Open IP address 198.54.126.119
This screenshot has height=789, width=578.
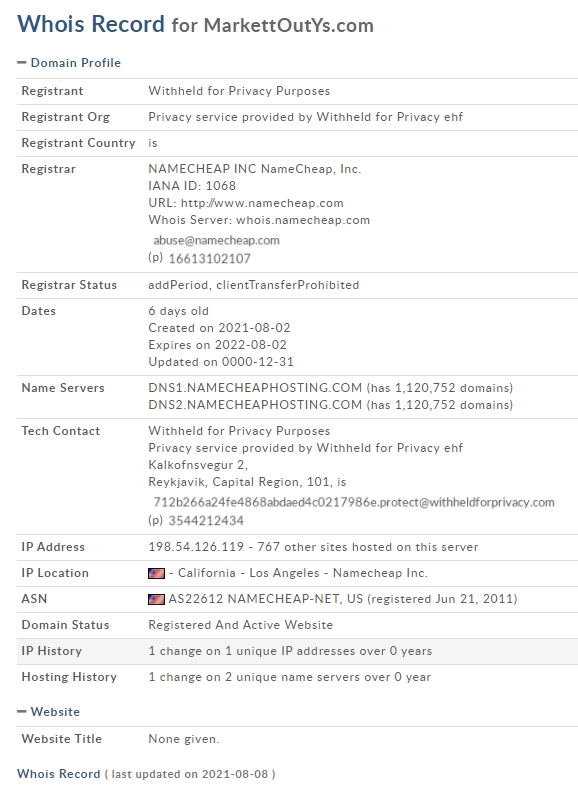pyautogui.click(x=196, y=547)
